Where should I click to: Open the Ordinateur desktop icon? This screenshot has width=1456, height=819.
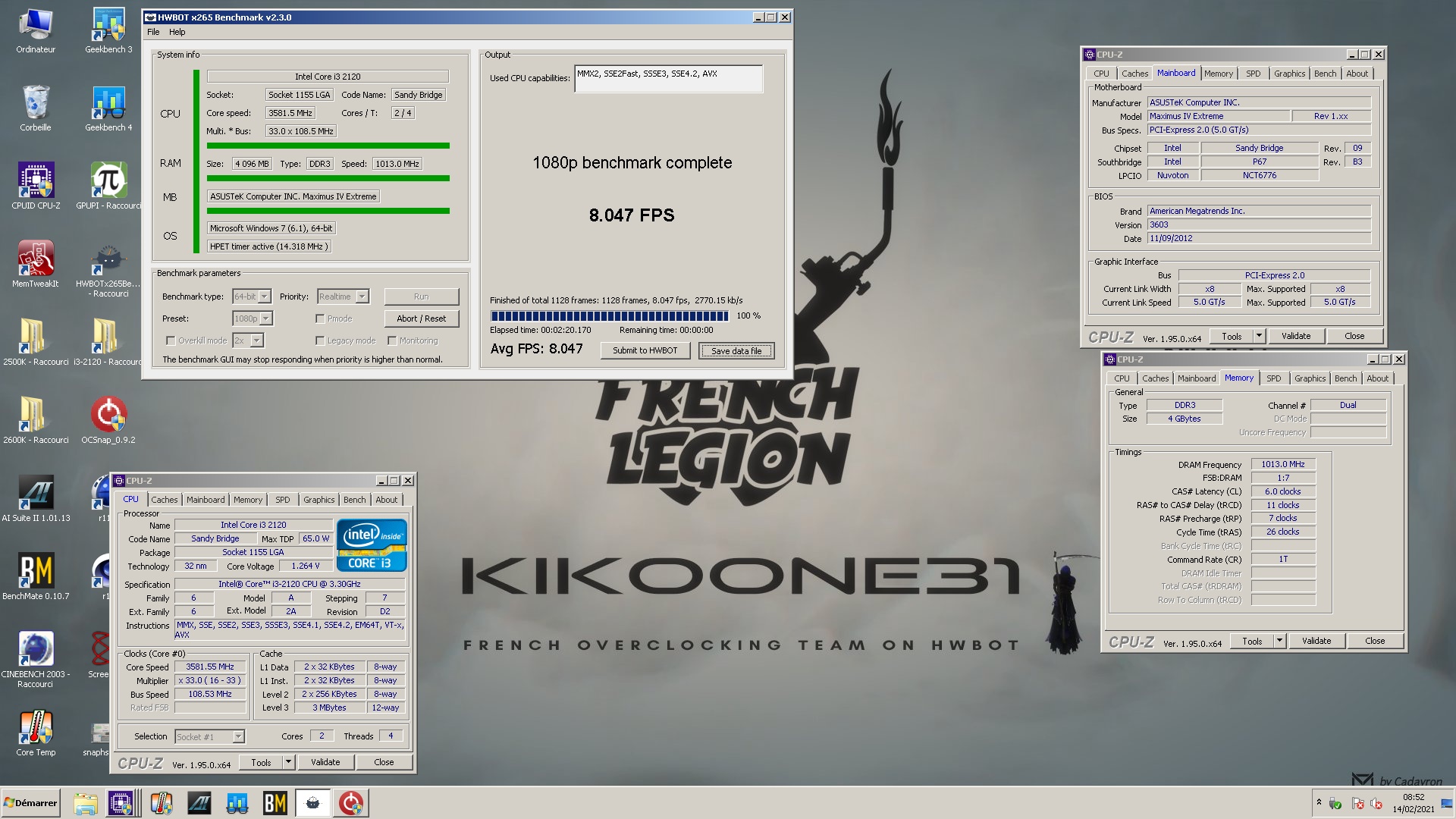pyautogui.click(x=36, y=30)
